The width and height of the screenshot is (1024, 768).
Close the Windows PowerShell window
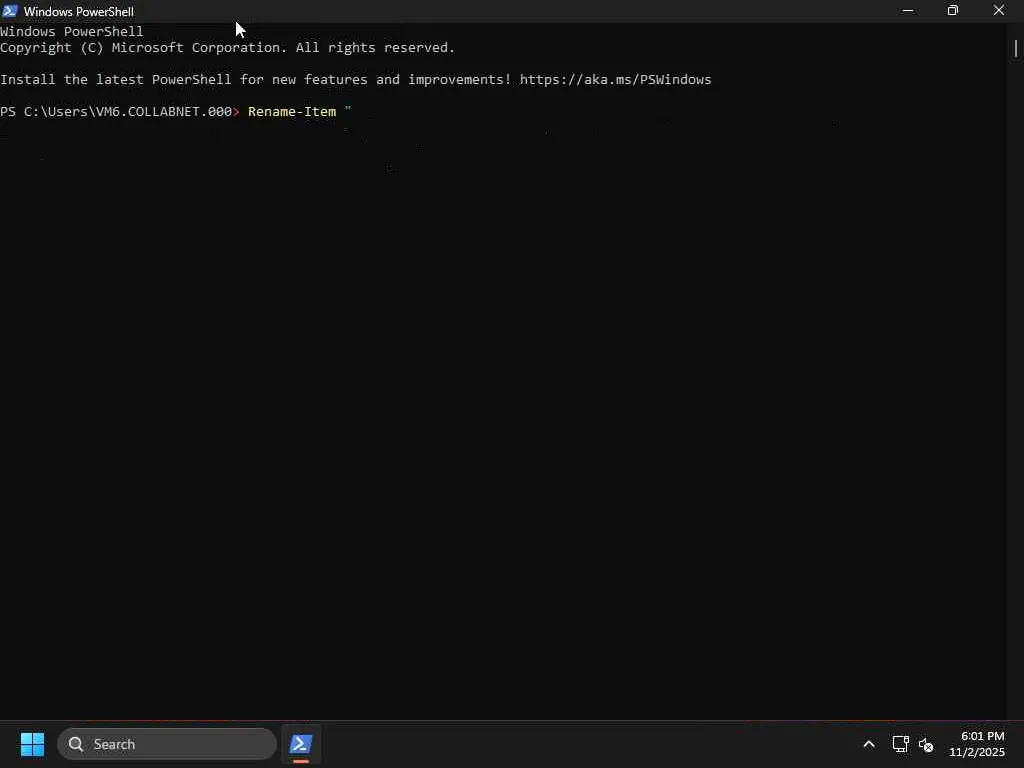pyautogui.click(x=999, y=10)
